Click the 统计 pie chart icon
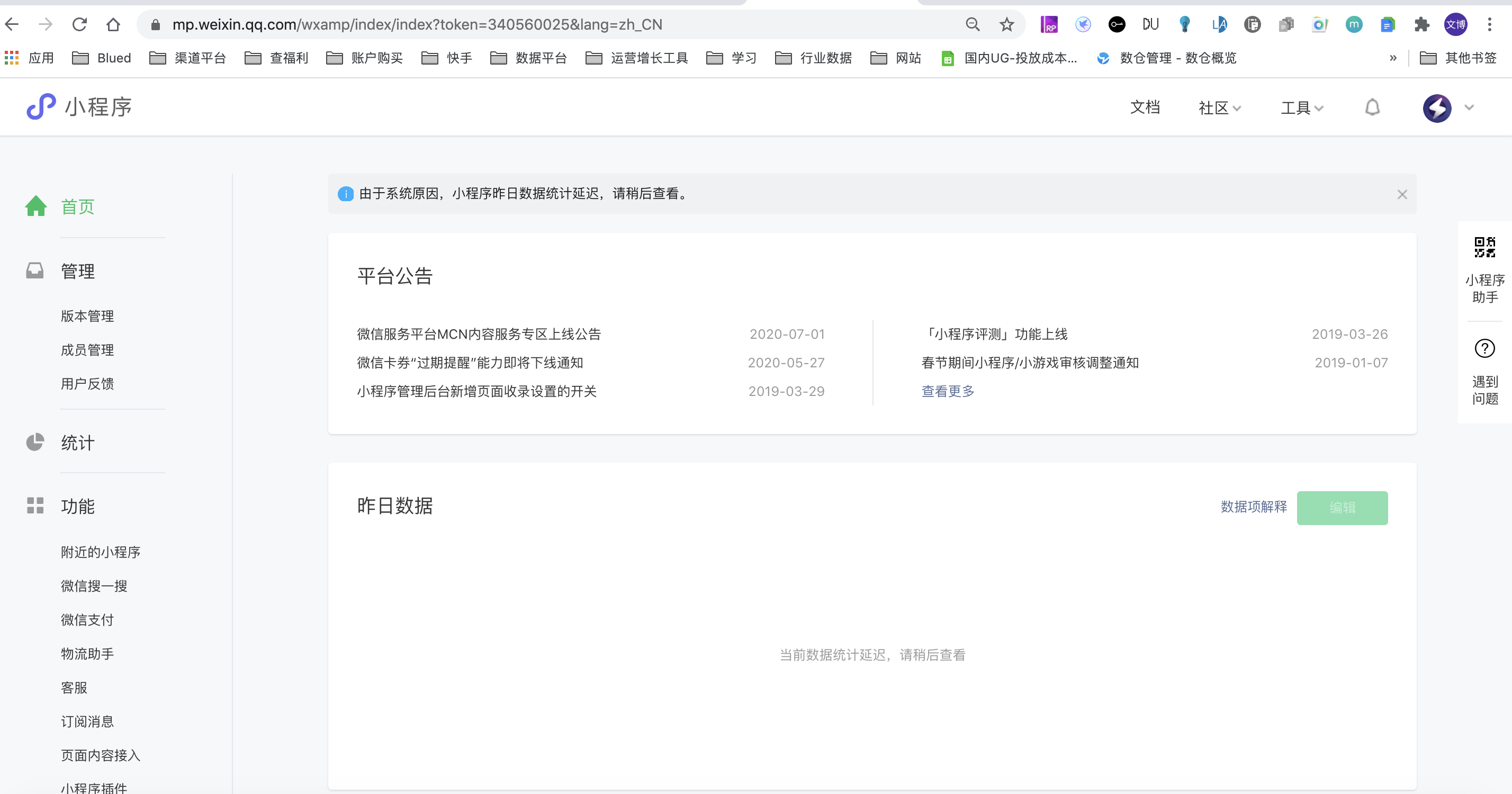Screen dimensions: 1512x794 (35, 442)
